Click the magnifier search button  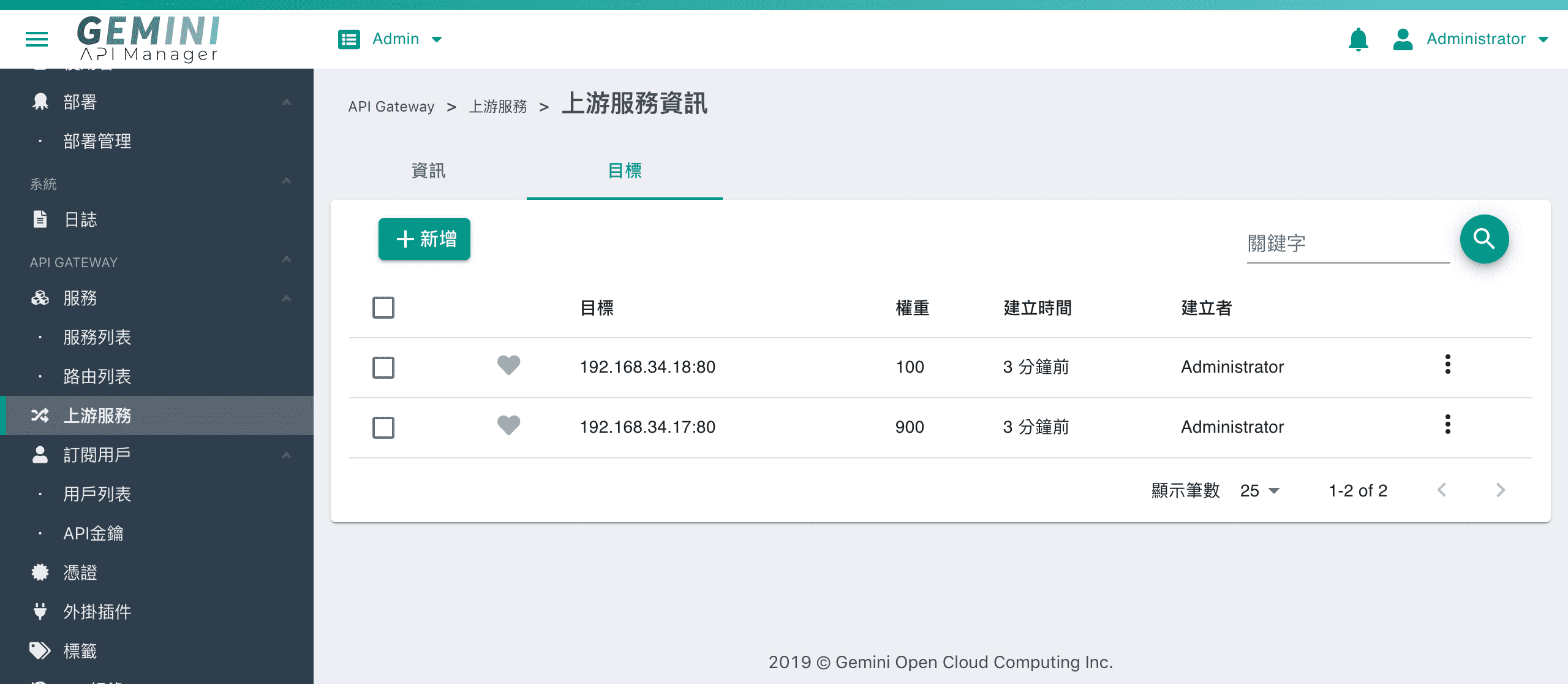pyautogui.click(x=1484, y=239)
